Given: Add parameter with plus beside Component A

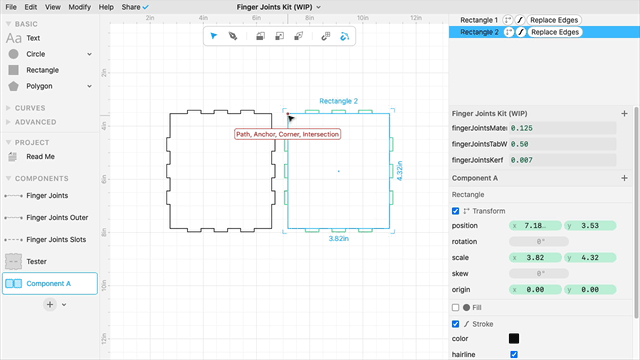Looking at the screenshot, I should pos(624,178).
